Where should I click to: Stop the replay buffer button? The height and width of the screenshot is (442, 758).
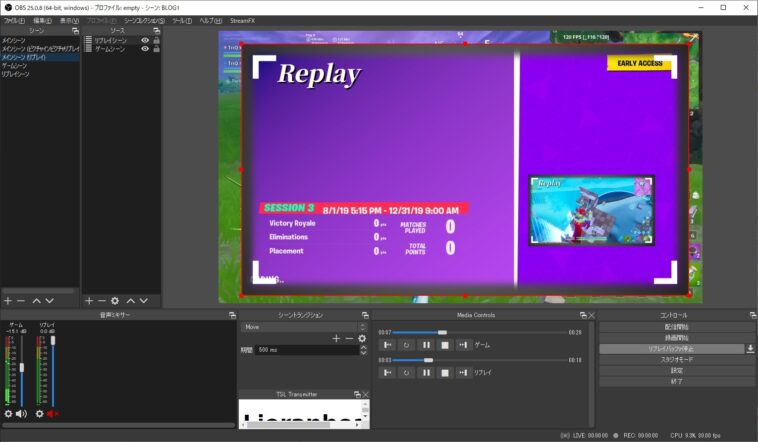(x=671, y=349)
